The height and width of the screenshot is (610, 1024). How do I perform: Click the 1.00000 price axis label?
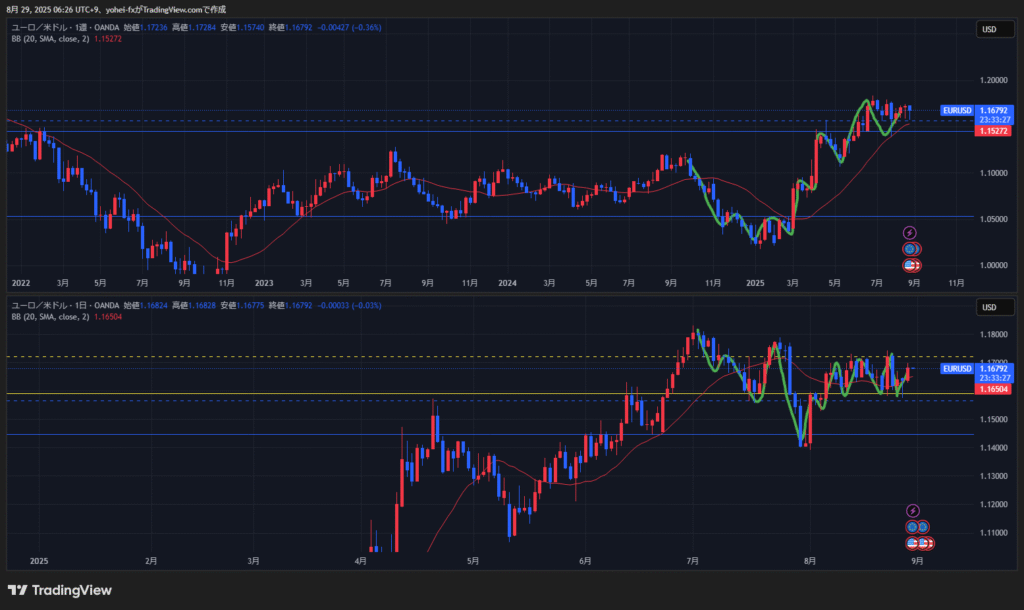(993, 266)
